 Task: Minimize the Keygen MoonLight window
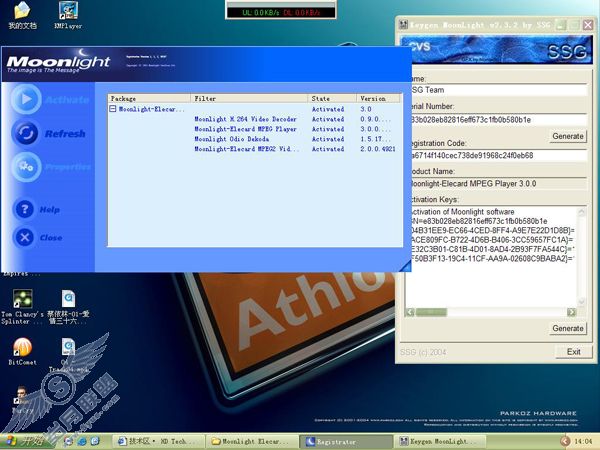[561, 25]
